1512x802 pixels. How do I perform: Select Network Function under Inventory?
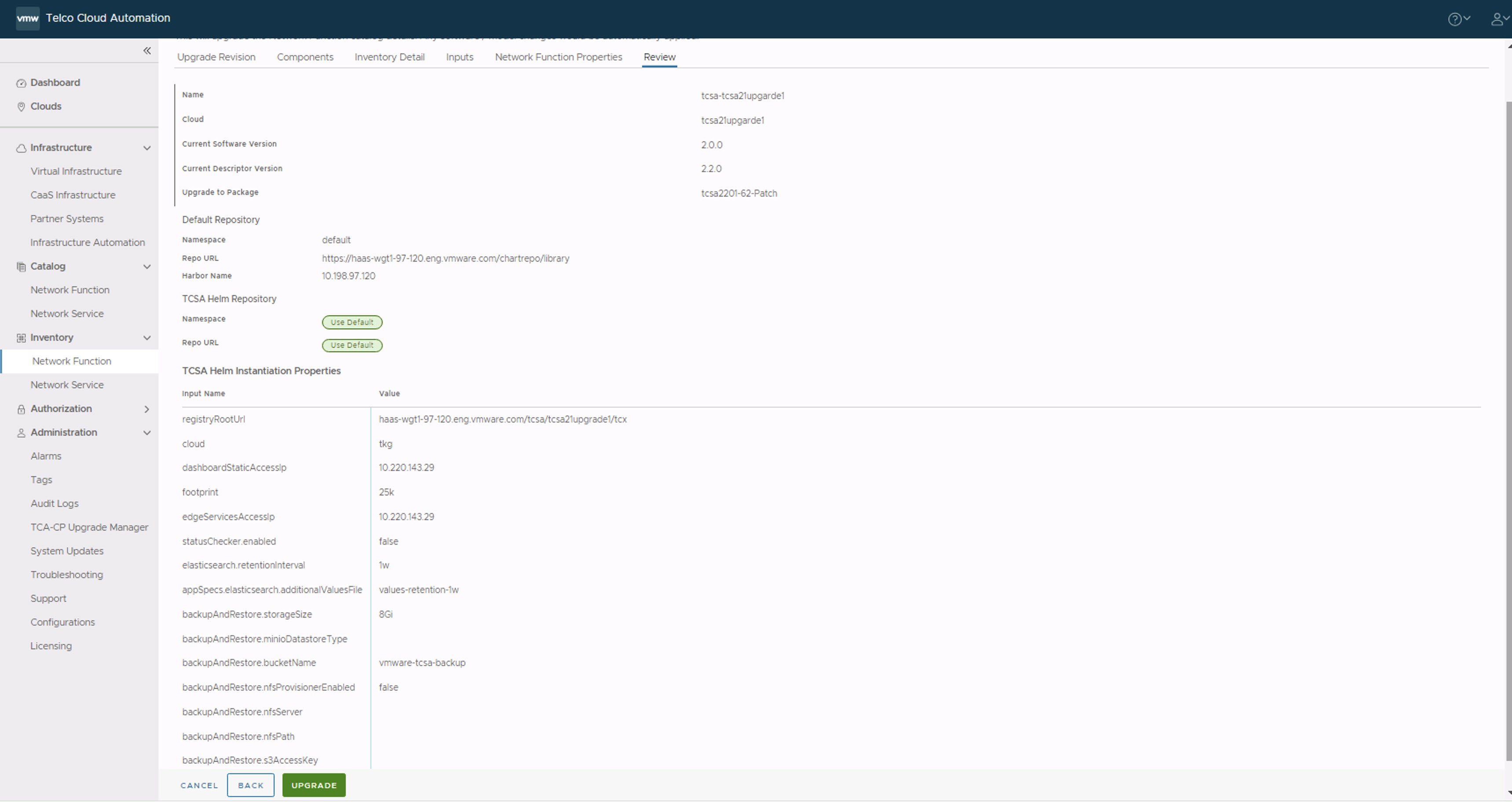coord(71,360)
